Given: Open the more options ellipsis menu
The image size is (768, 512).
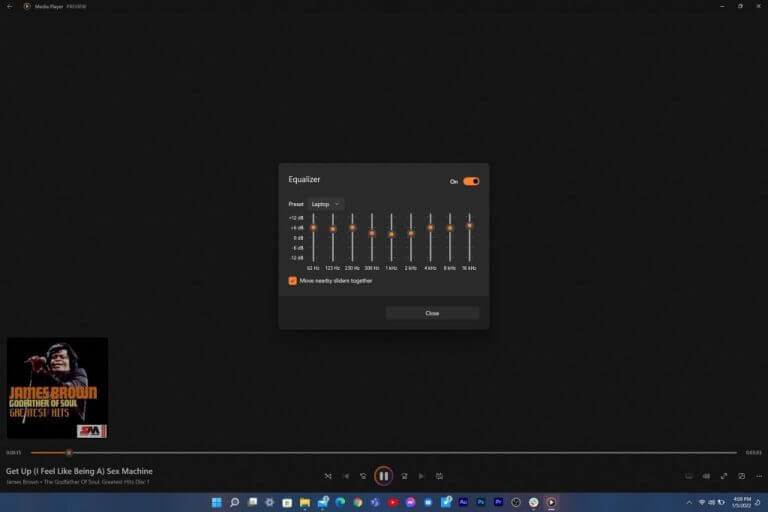Looking at the screenshot, I should (759, 476).
